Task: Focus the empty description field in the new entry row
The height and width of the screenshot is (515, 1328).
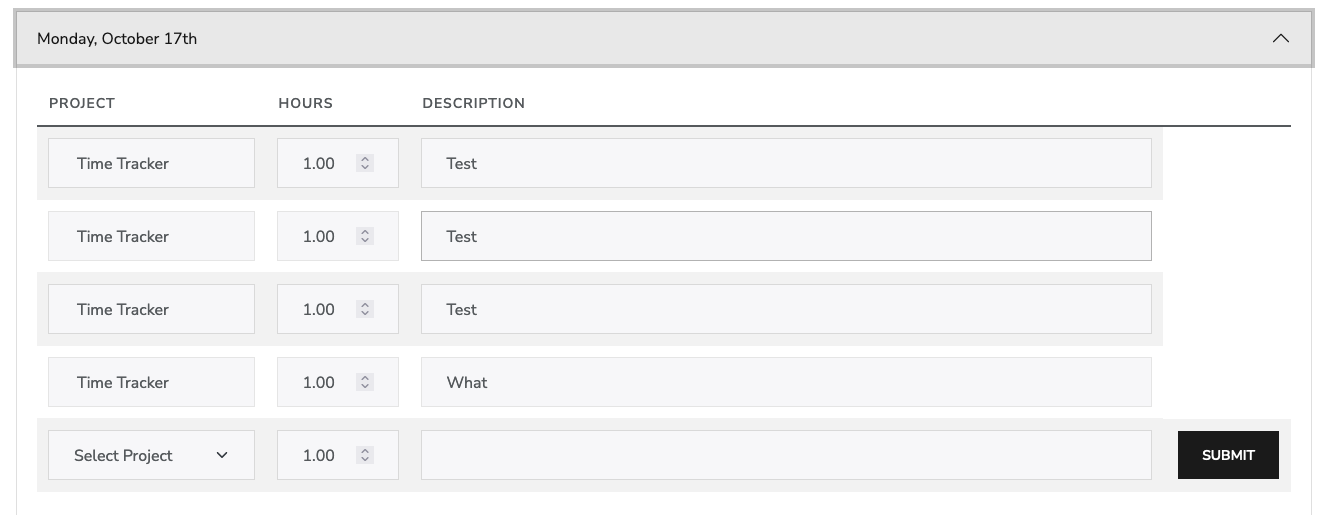Action: click(x=786, y=455)
